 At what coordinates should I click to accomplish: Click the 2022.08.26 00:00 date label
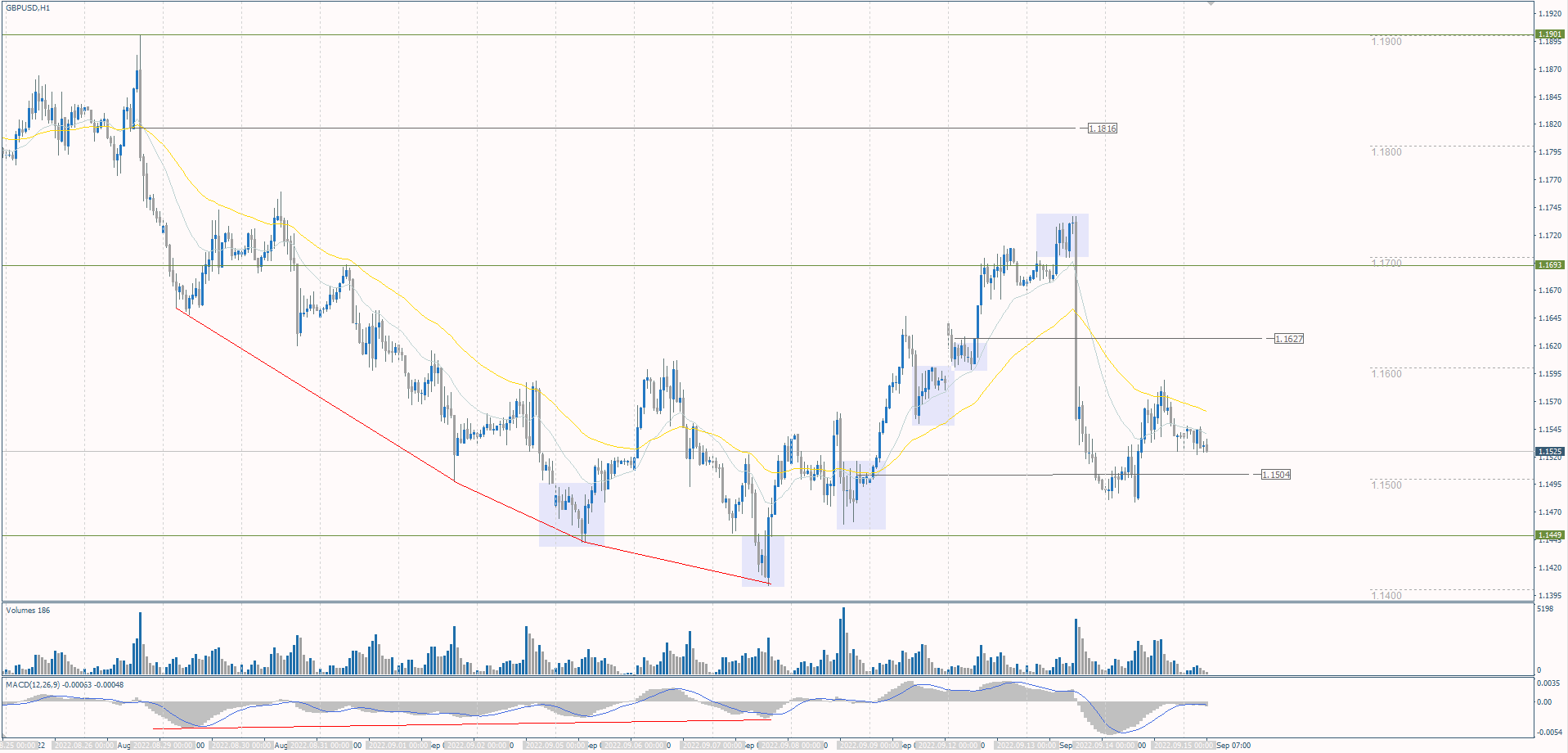point(84,746)
